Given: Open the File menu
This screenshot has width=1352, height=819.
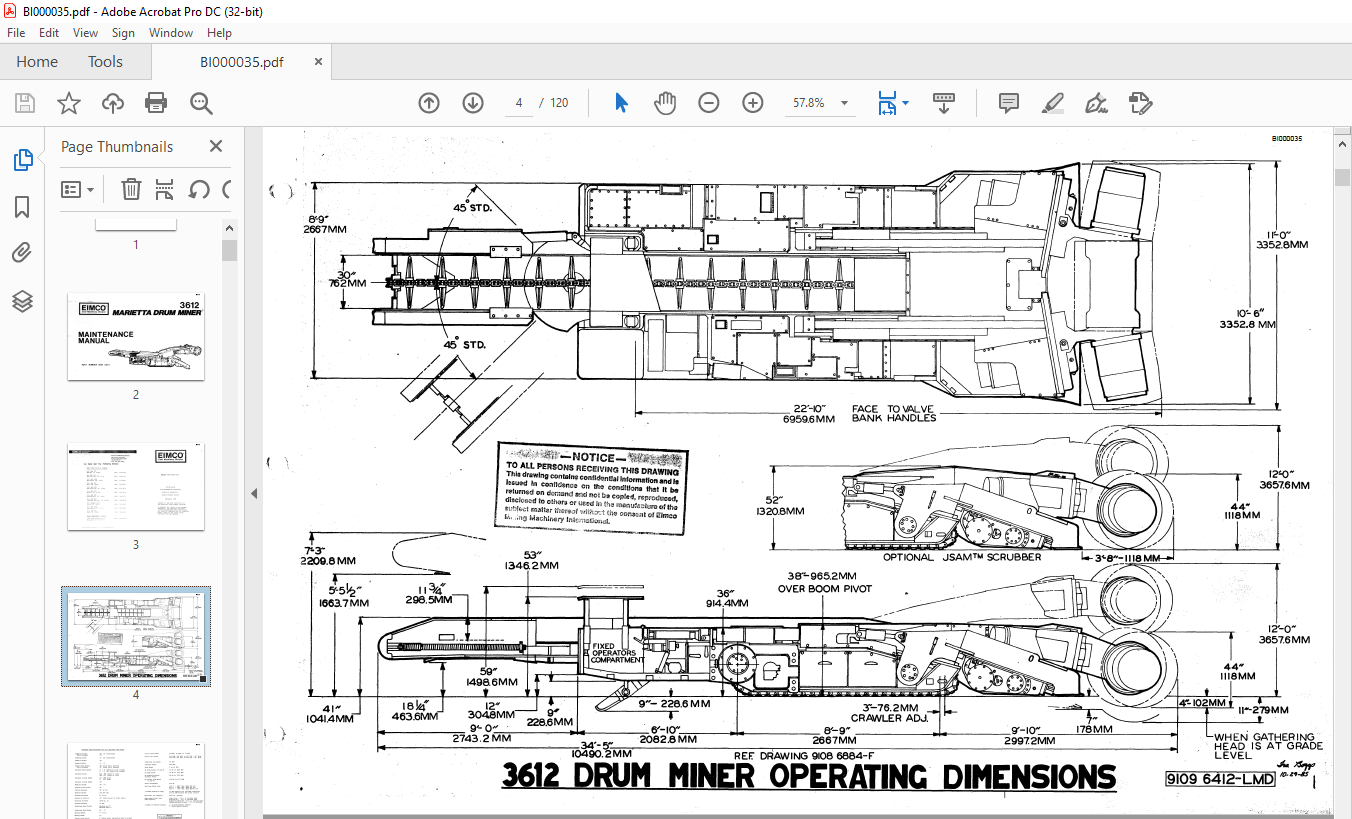Looking at the screenshot, I should point(17,33).
